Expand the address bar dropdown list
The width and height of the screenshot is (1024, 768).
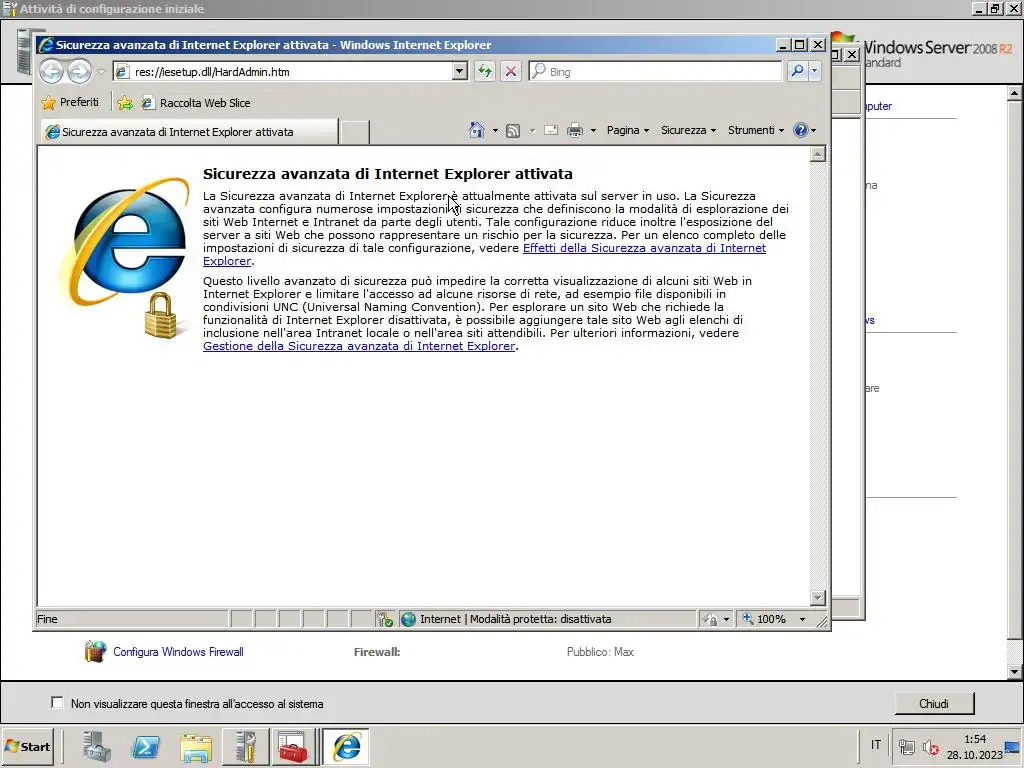(460, 72)
